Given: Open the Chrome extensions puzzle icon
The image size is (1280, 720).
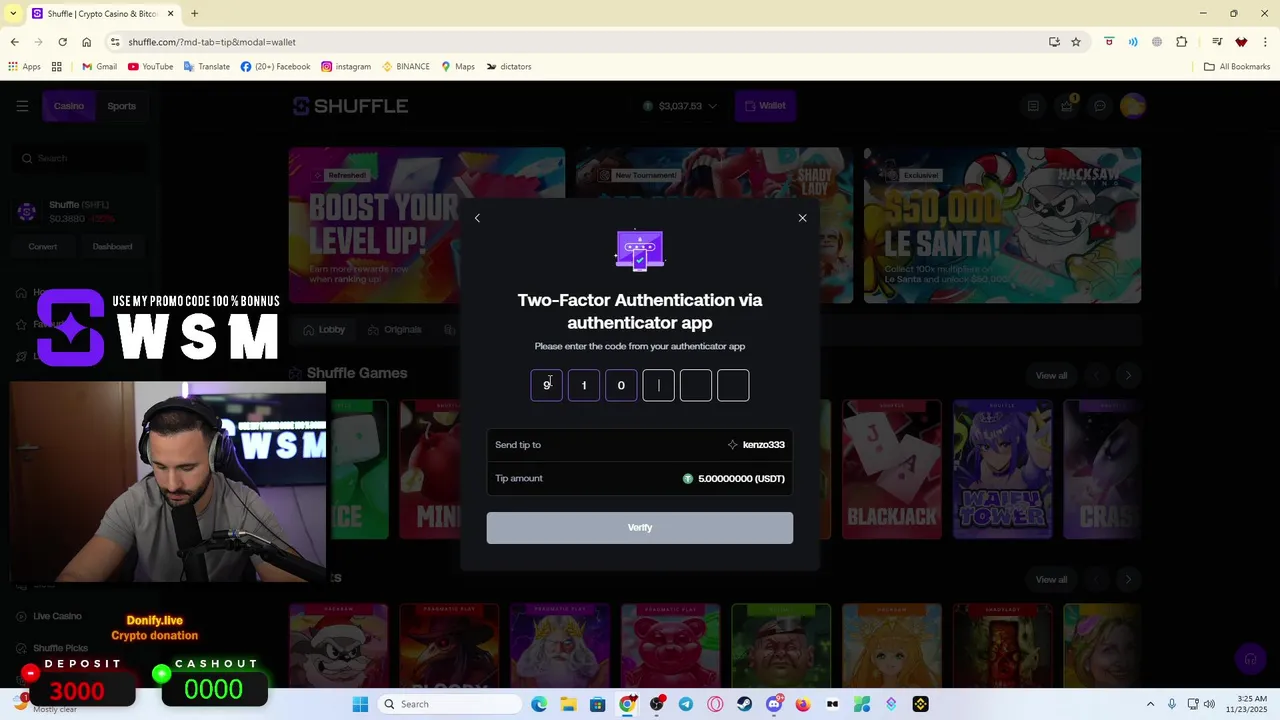Looking at the screenshot, I should [1182, 42].
